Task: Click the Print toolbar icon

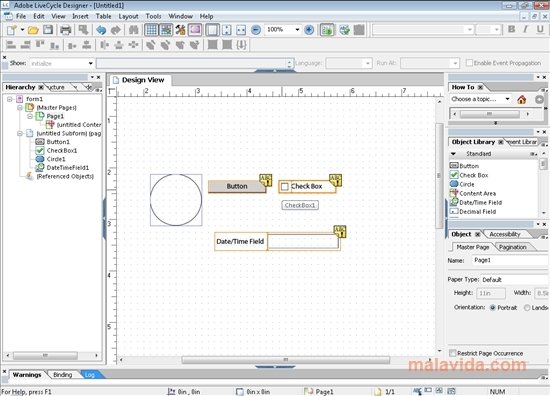Action: [x=66, y=30]
